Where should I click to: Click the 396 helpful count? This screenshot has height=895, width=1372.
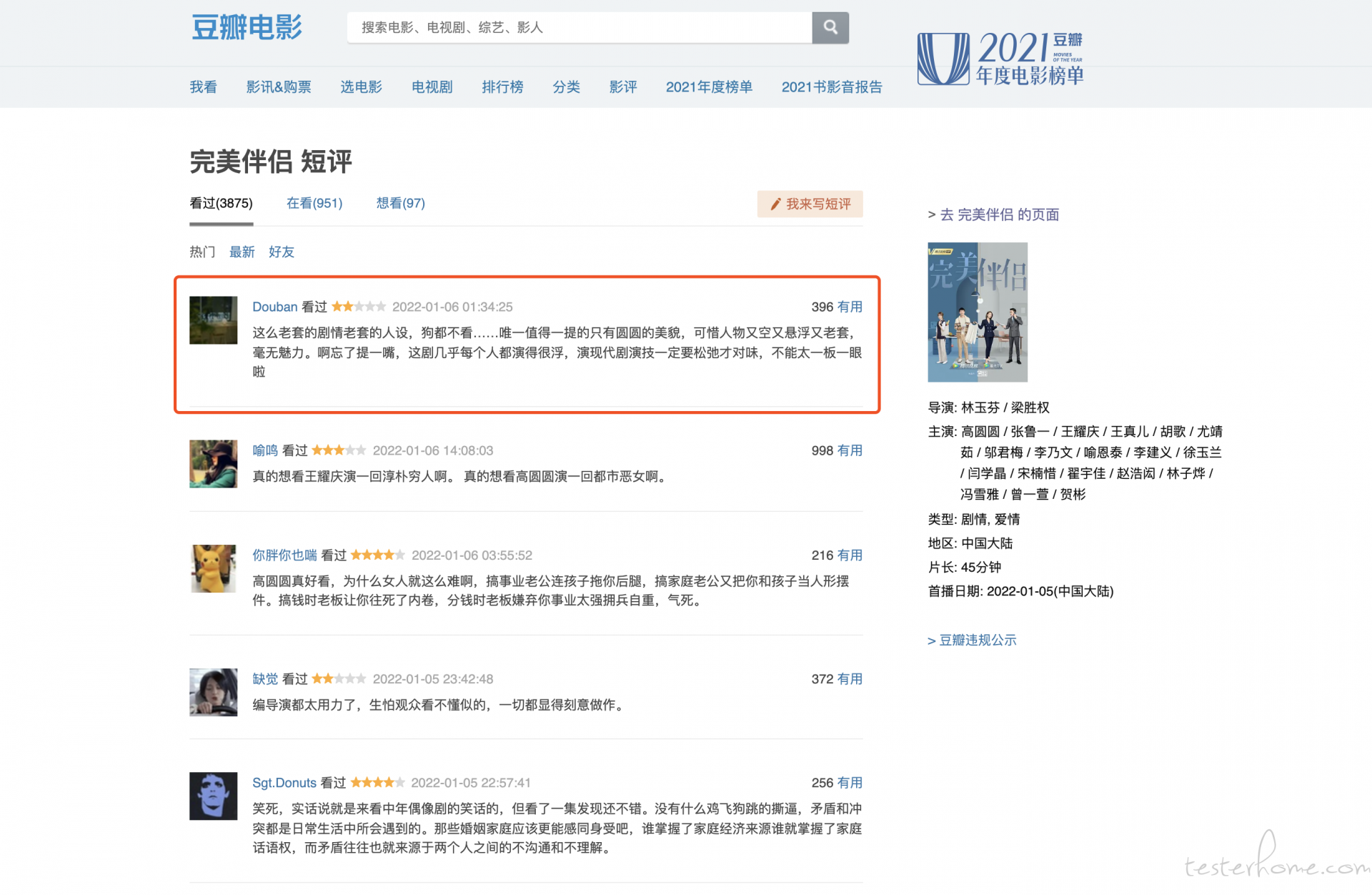click(x=822, y=307)
